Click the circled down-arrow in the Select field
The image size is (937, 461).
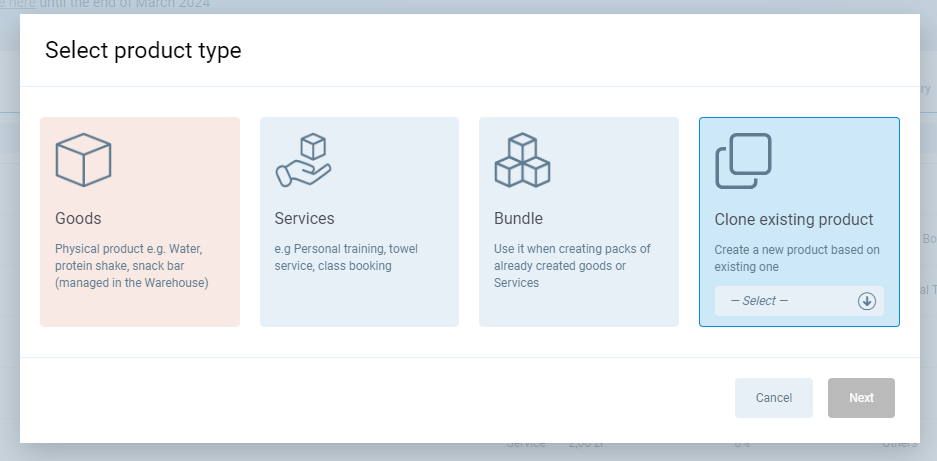(x=866, y=301)
